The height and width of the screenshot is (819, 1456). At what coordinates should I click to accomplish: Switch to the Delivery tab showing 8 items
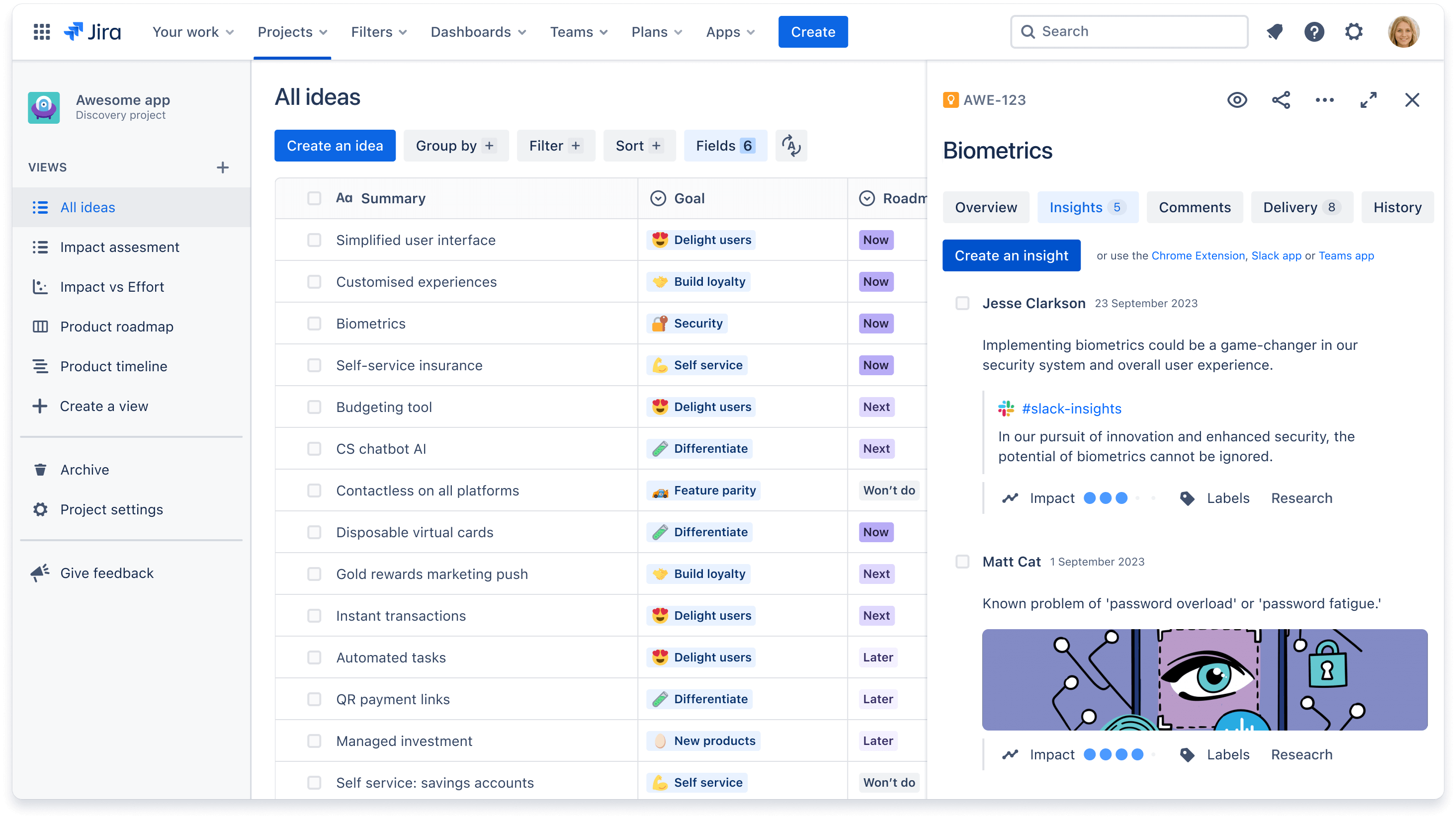[1299, 207]
